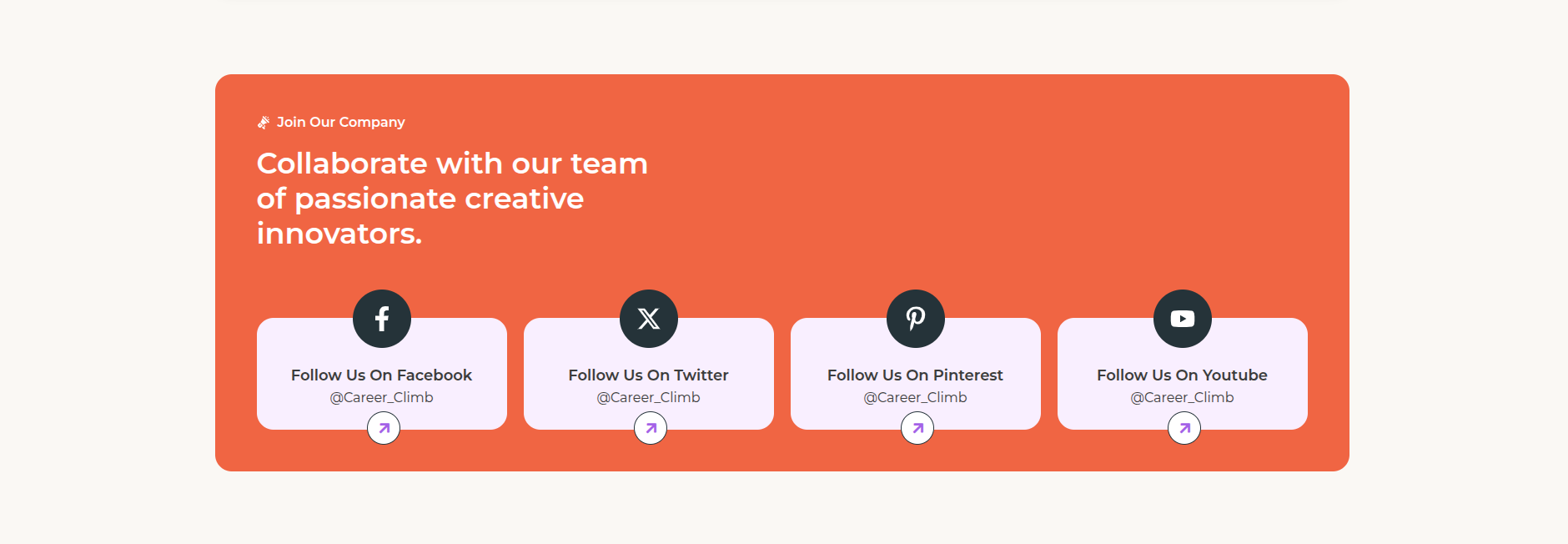
Task: Click the Collaborate with our team heading
Action: pos(452,199)
